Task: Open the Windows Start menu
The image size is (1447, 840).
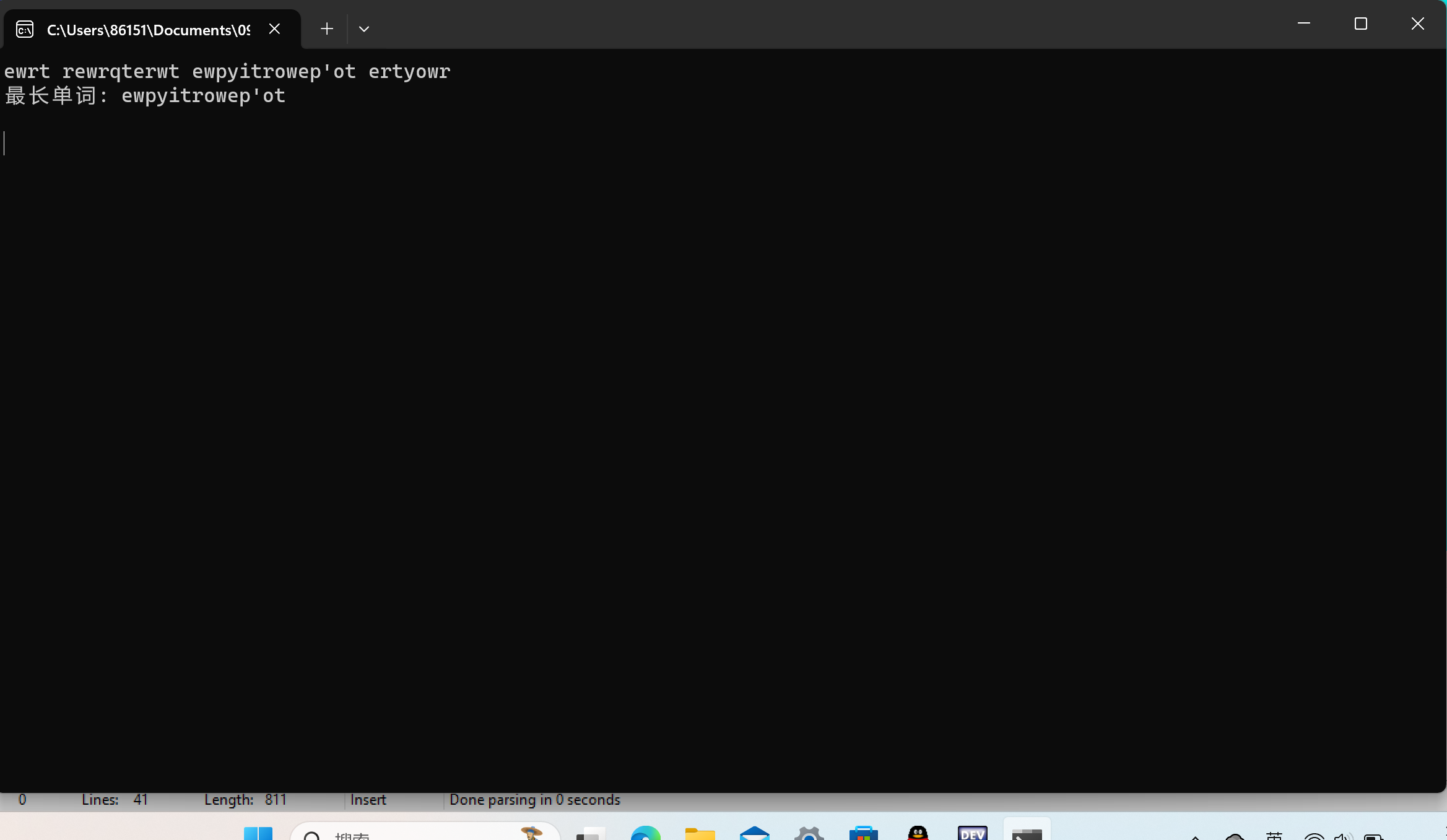Action: pos(258,833)
